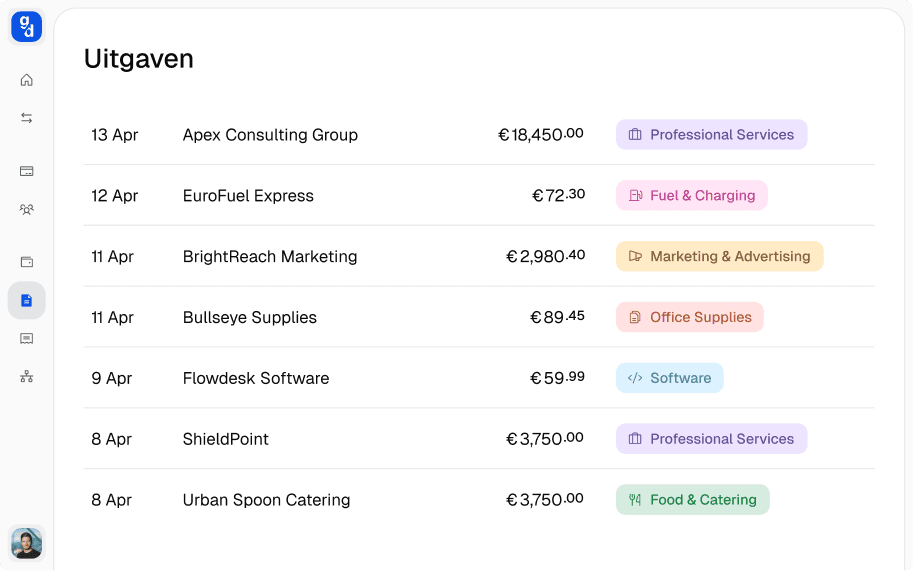Open the chat message icon in sidebar
The width and height of the screenshot is (913, 571).
27,339
